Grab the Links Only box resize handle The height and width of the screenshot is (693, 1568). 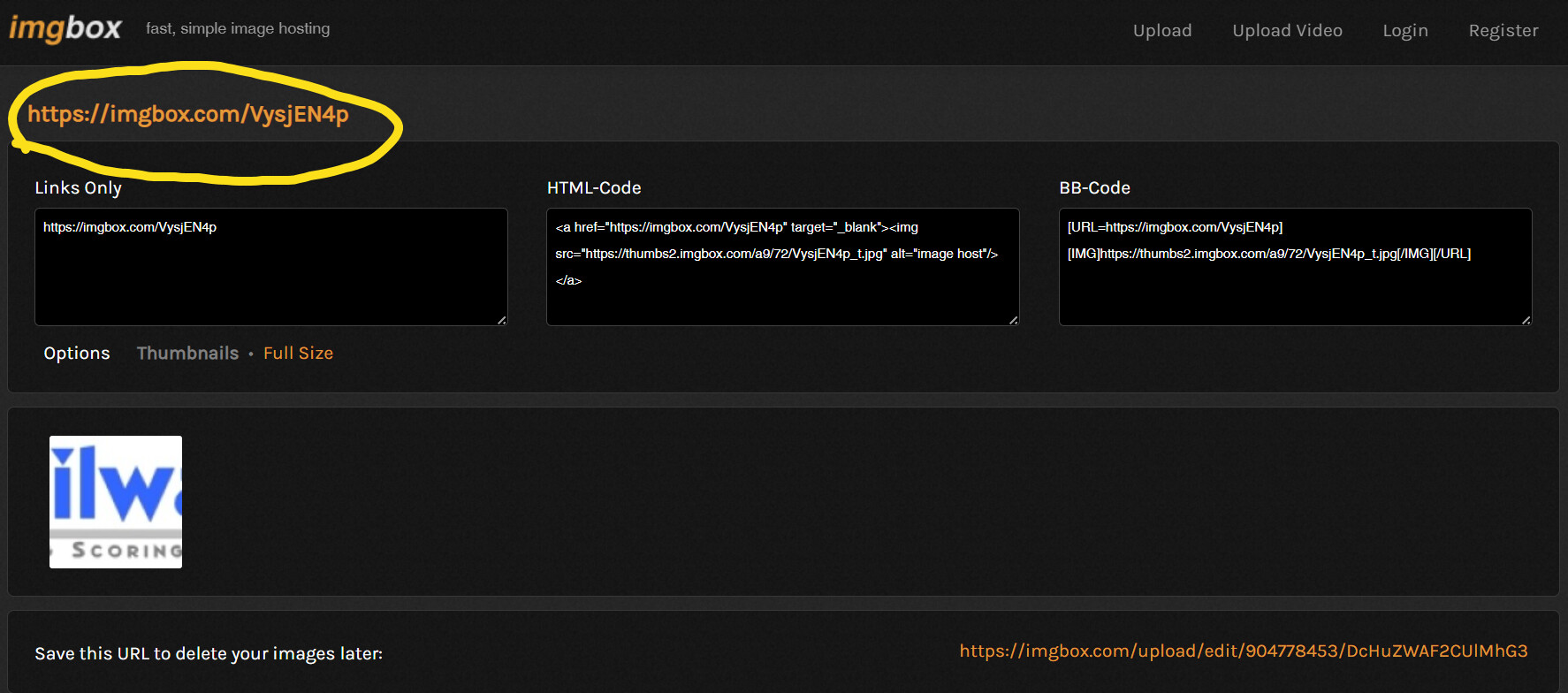coord(502,320)
